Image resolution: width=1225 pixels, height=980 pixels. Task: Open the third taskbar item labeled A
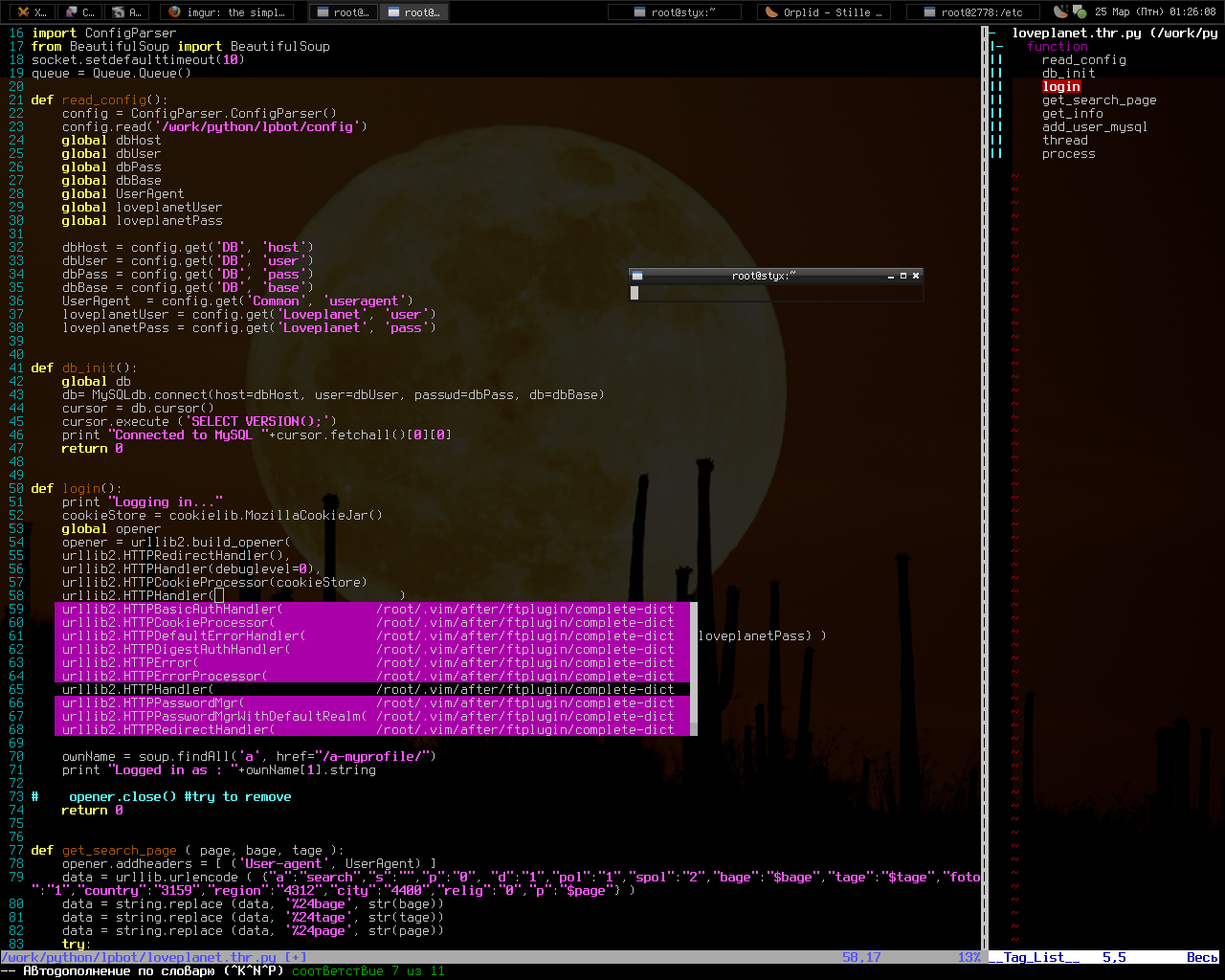127,12
